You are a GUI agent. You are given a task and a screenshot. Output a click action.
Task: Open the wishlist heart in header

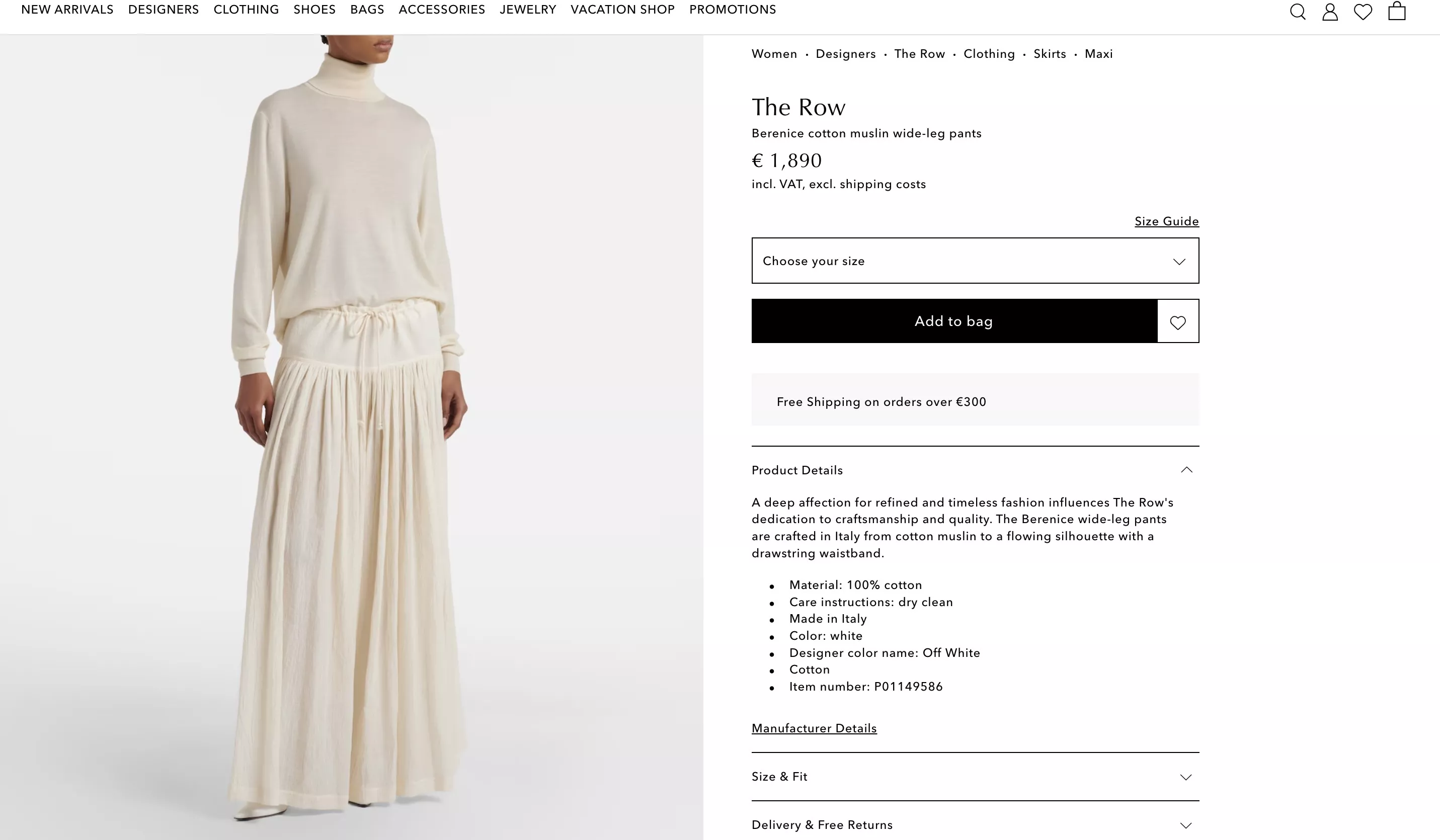[x=1363, y=12]
